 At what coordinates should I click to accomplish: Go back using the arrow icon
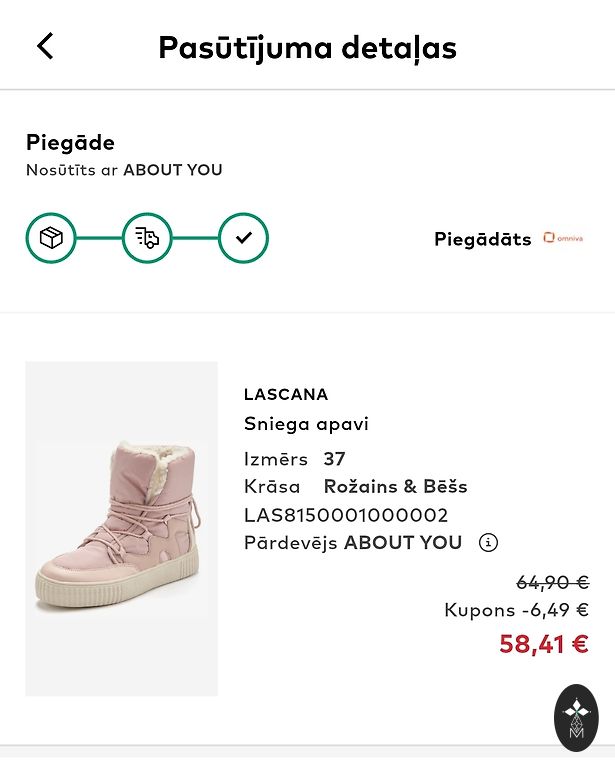(x=45, y=46)
